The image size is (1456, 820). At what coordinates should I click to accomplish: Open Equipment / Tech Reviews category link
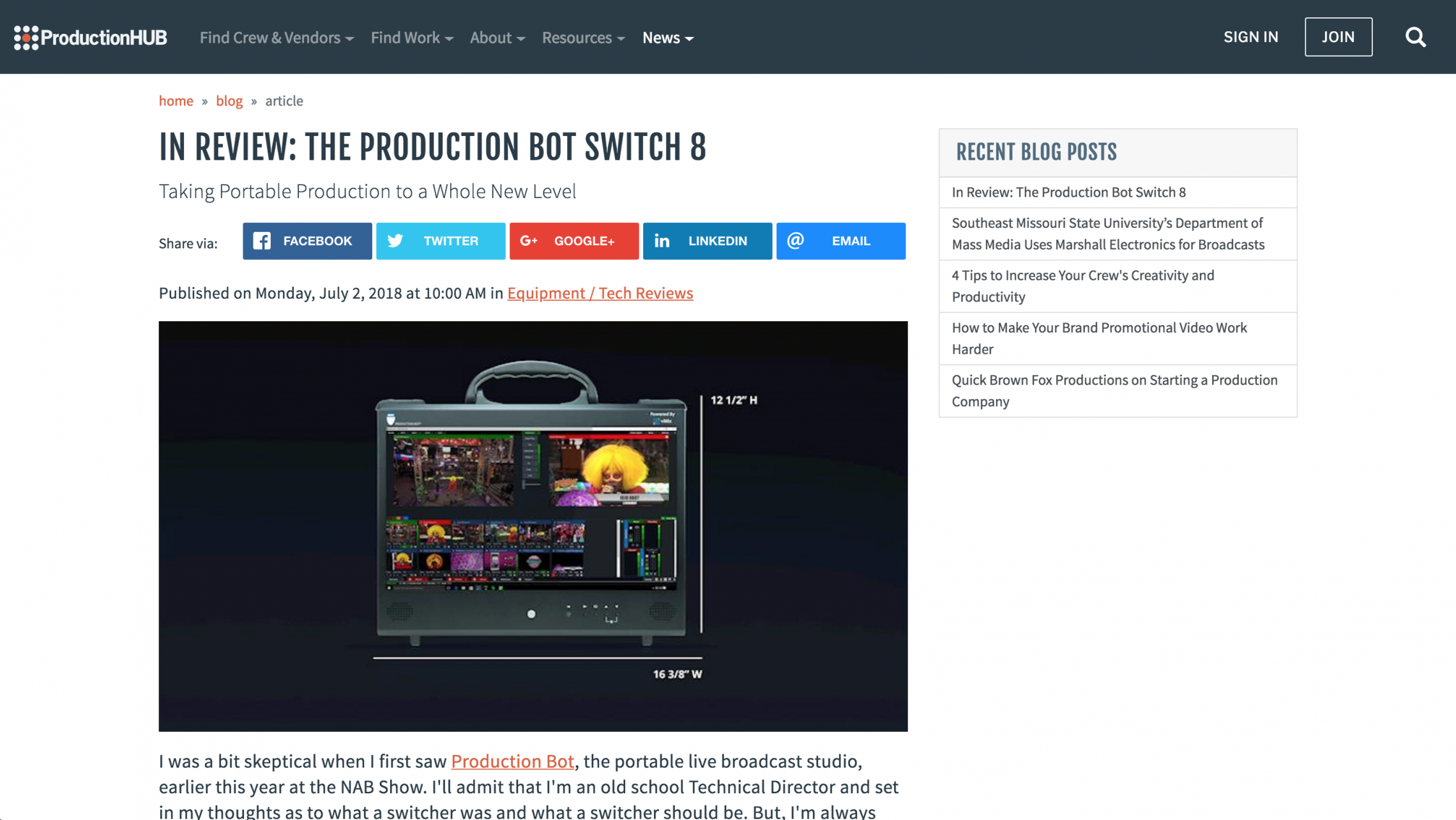600,293
